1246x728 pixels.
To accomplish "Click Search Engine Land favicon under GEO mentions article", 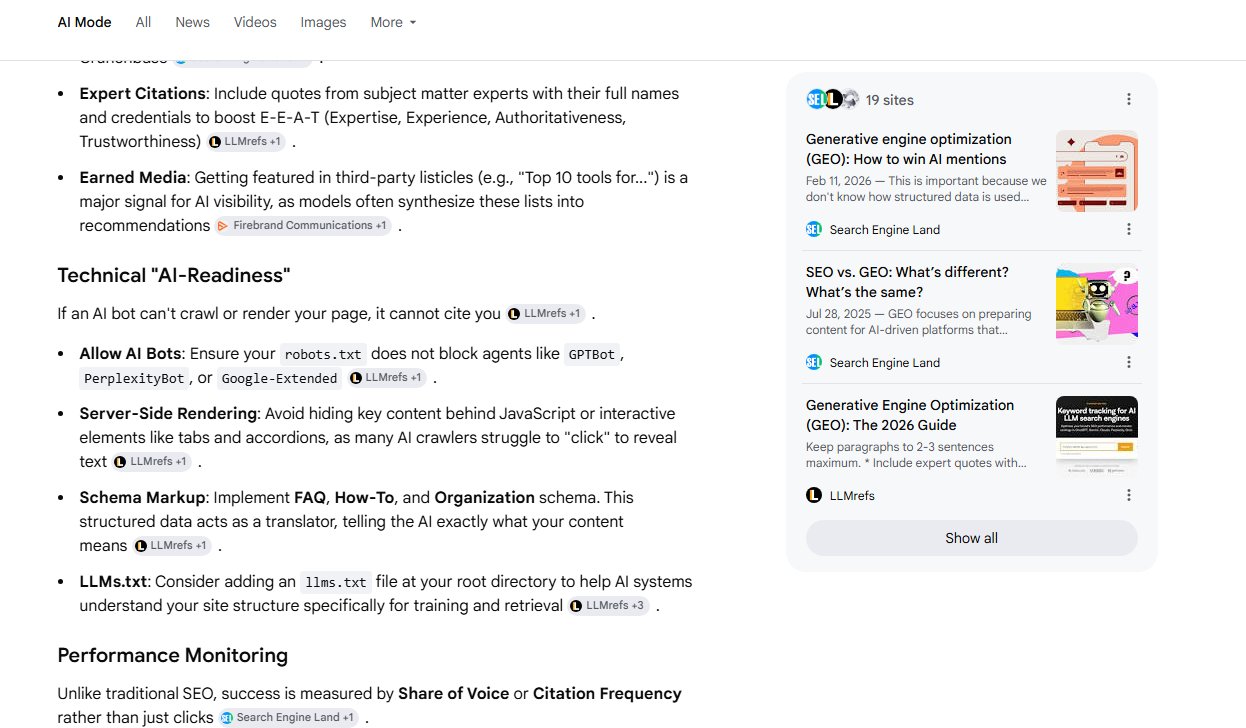I will point(814,229).
